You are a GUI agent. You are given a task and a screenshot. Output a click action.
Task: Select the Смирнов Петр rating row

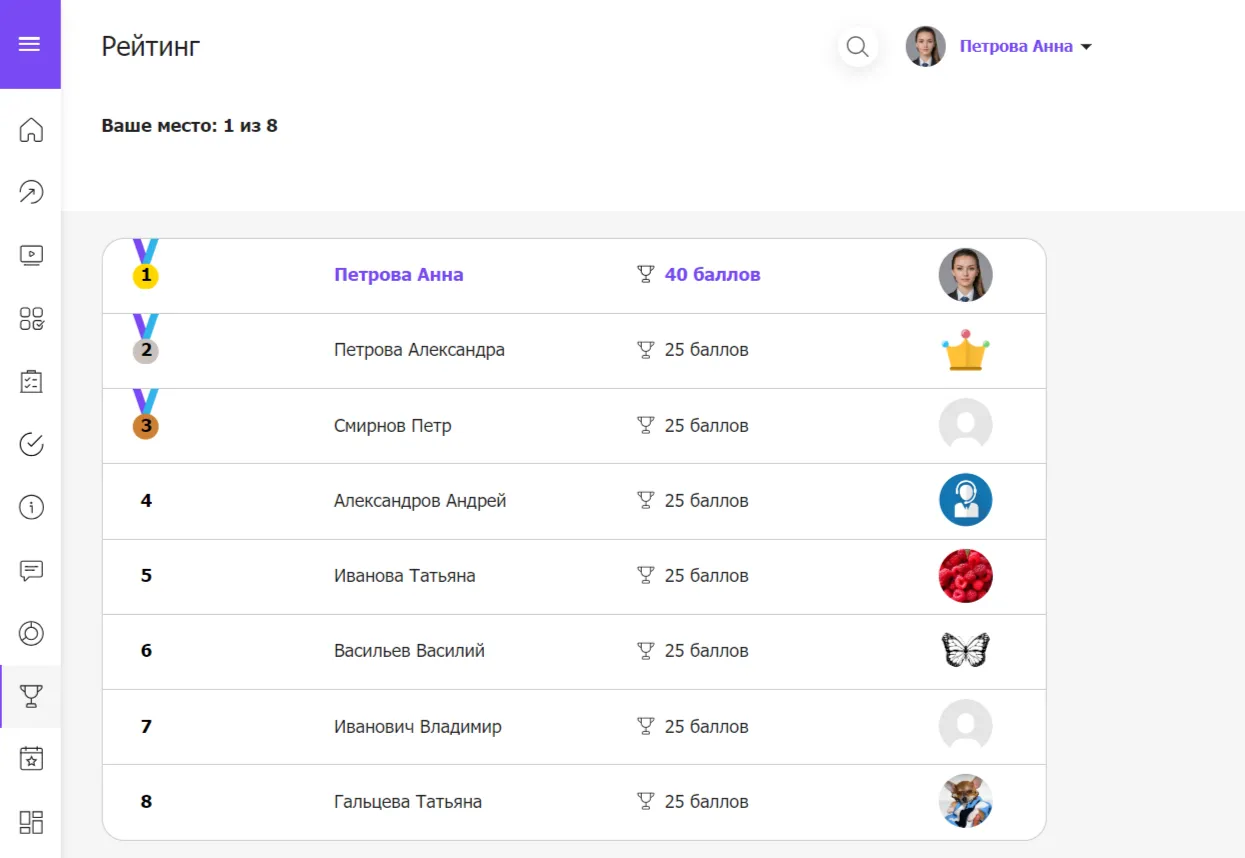574,426
